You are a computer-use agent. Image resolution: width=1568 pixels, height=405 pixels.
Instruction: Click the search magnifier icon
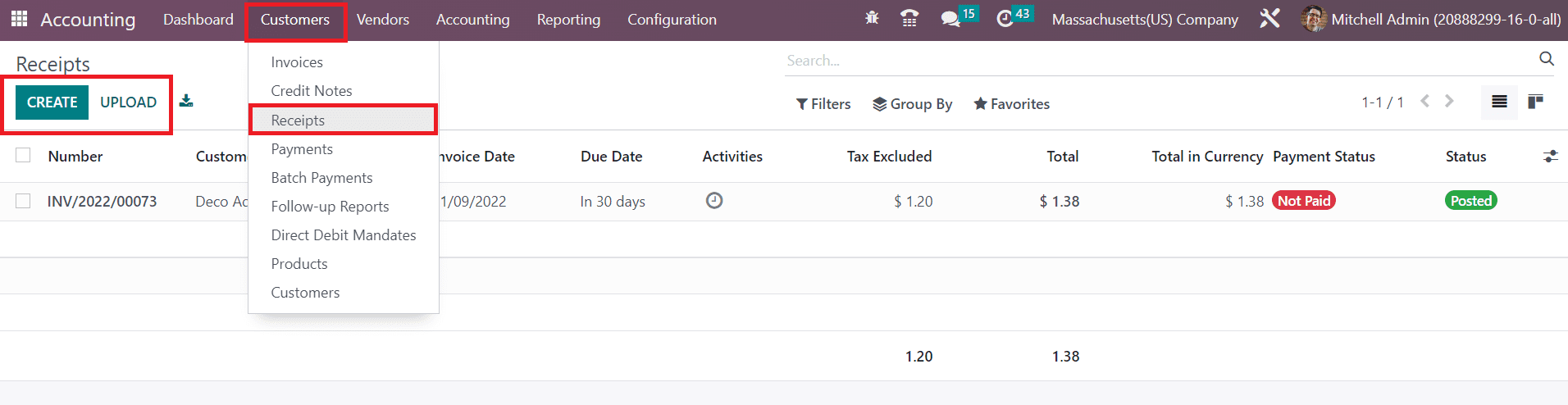click(x=1546, y=59)
